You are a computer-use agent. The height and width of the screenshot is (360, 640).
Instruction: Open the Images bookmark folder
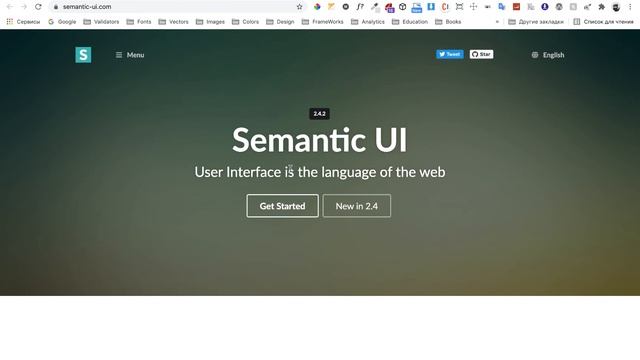pyautogui.click(x=210, y=22)
